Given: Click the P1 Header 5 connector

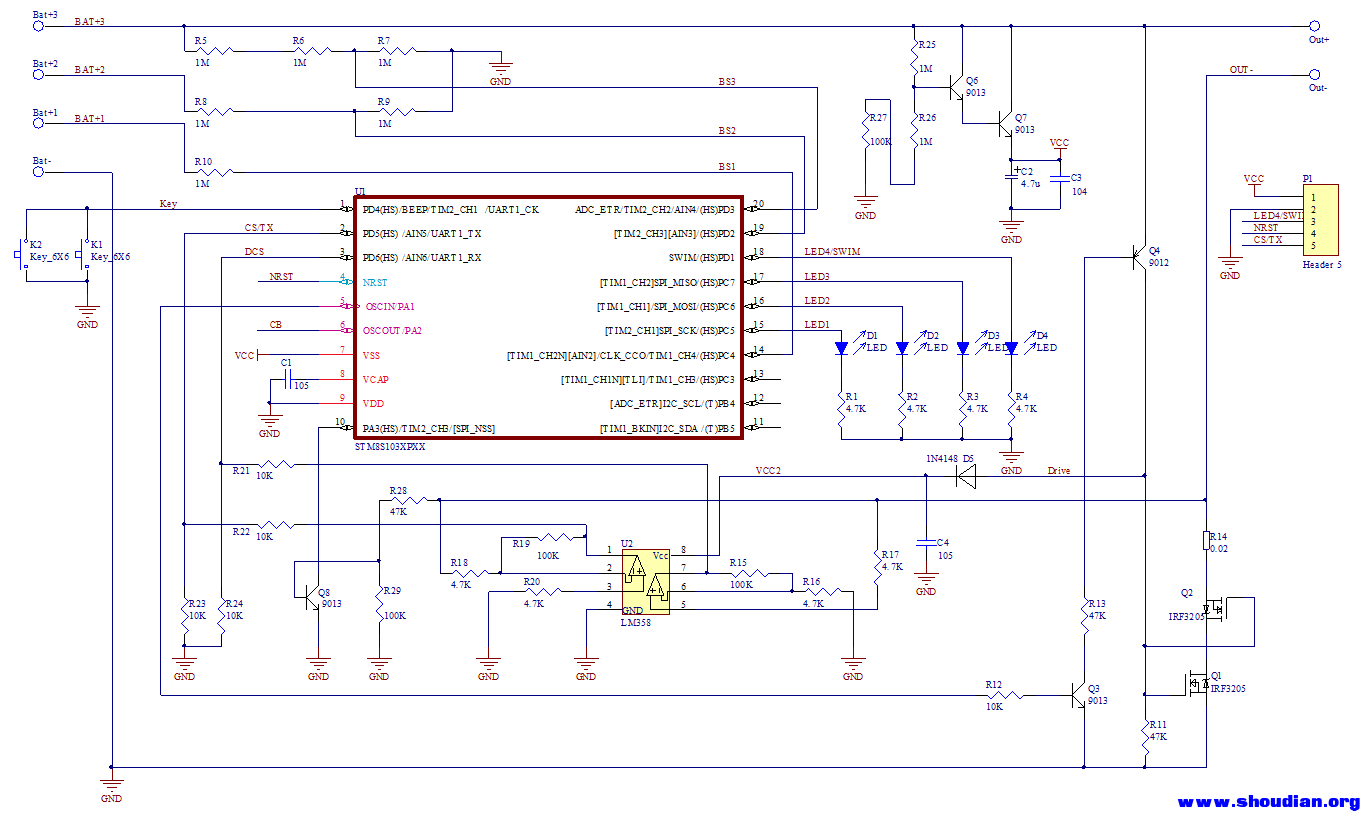Looking at the screenshot, I should point(1320,221).
